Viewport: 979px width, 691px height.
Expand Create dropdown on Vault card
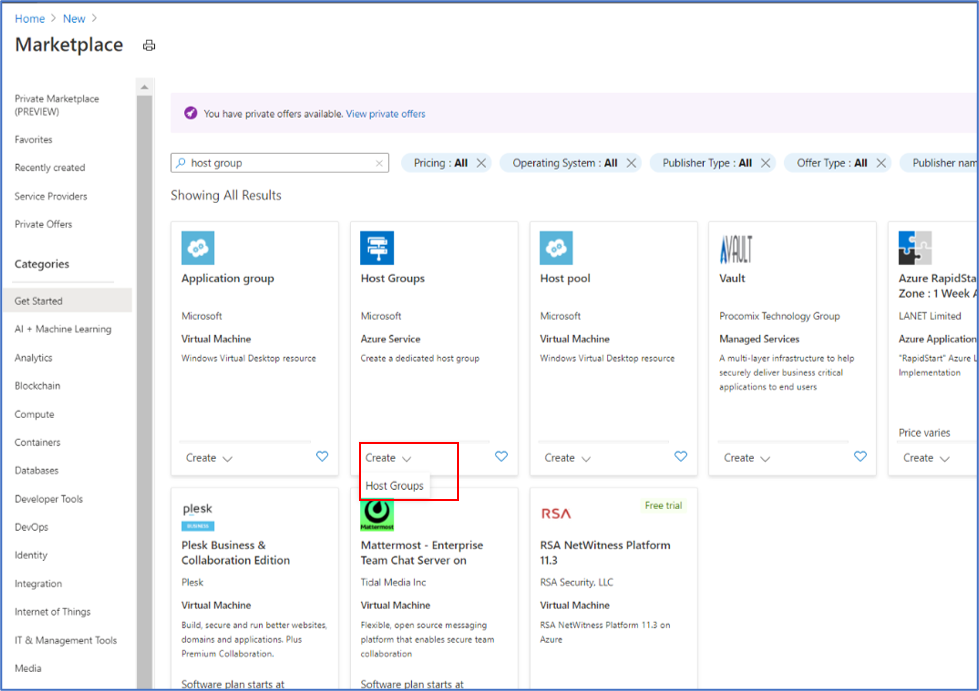pos(747,458)
